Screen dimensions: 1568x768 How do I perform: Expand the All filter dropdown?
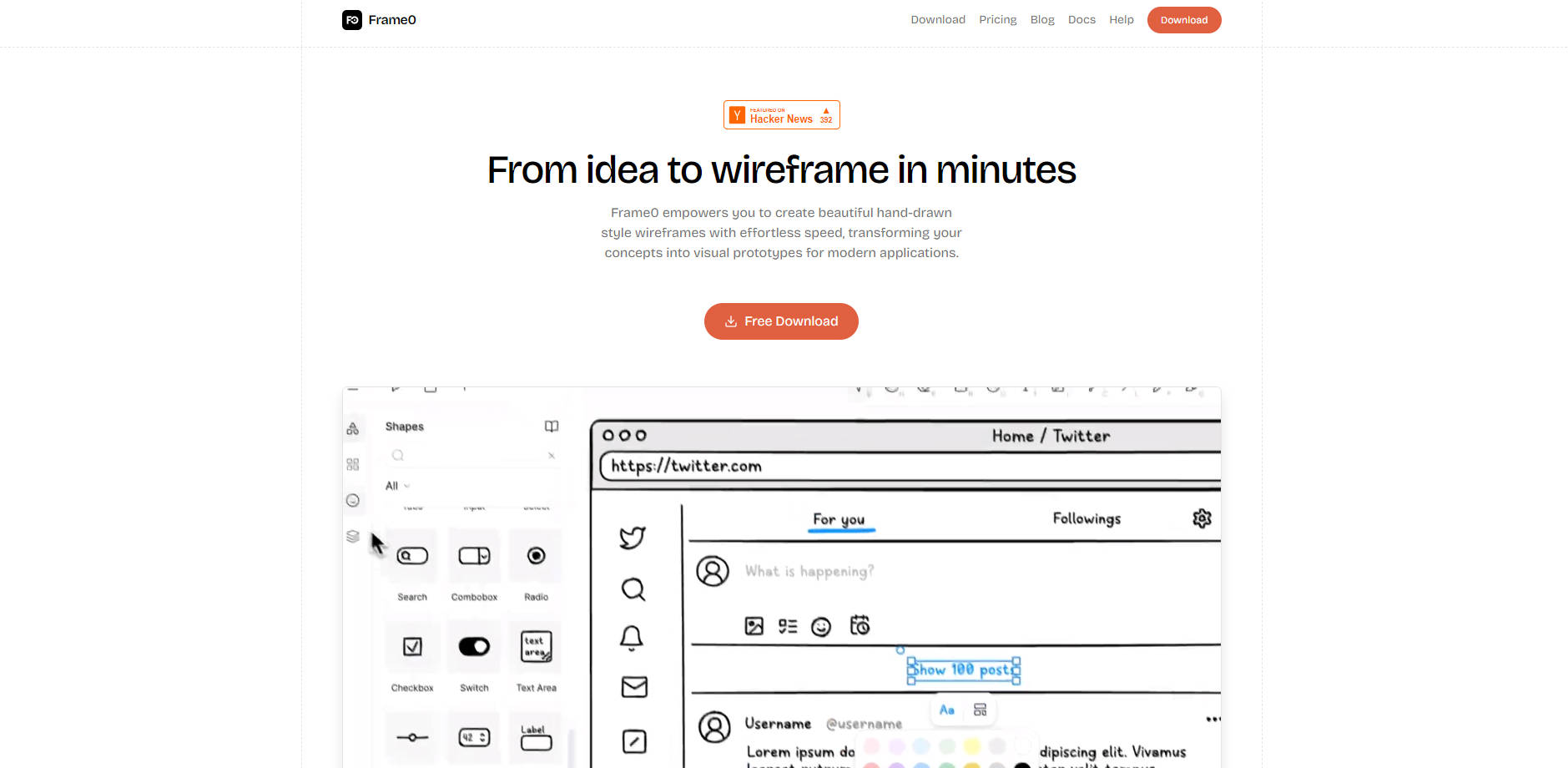[397, 486]
